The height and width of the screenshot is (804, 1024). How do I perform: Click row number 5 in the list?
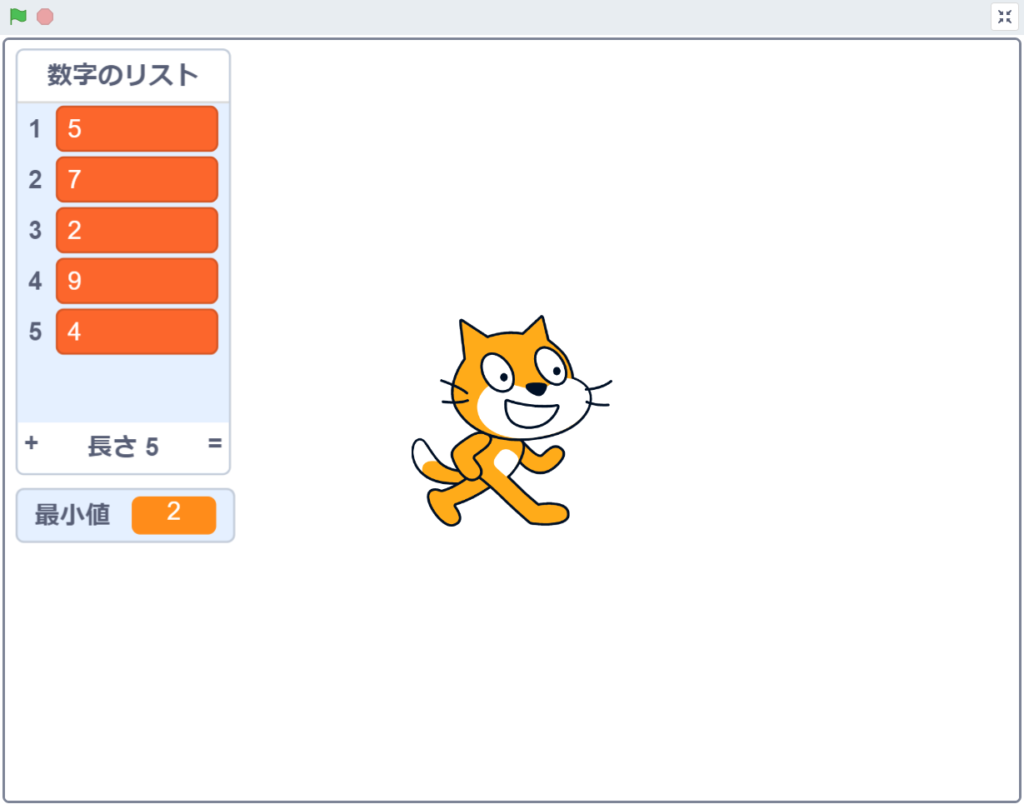[35, 332]
